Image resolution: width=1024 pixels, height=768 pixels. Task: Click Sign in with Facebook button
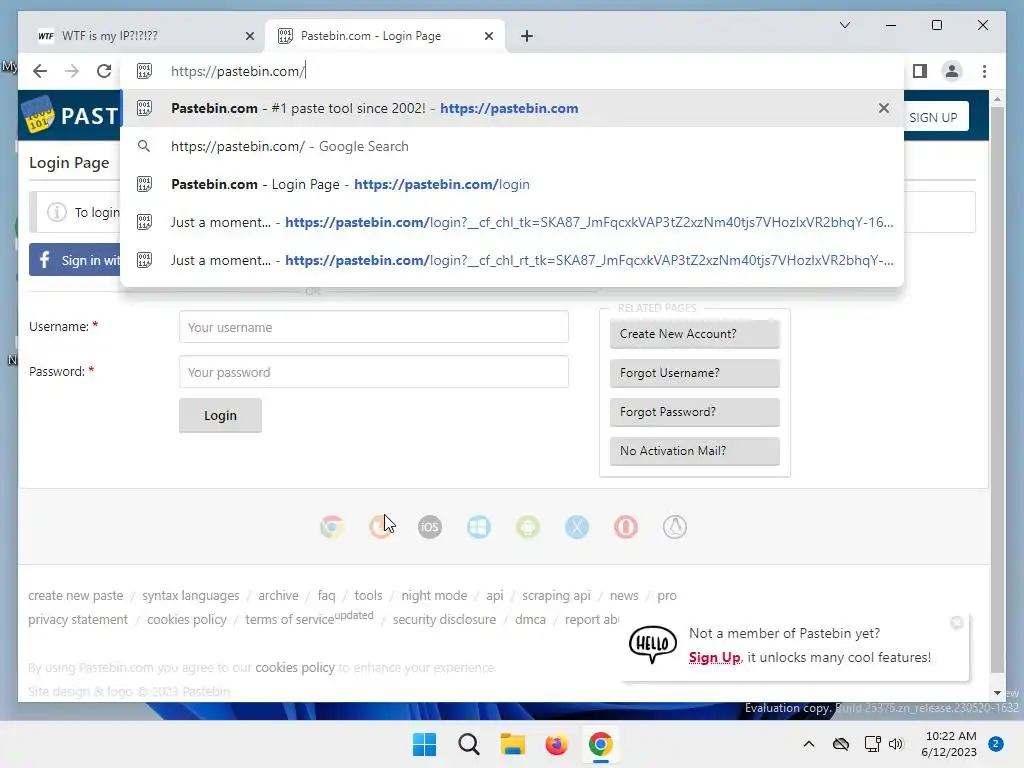pos(74,260)
